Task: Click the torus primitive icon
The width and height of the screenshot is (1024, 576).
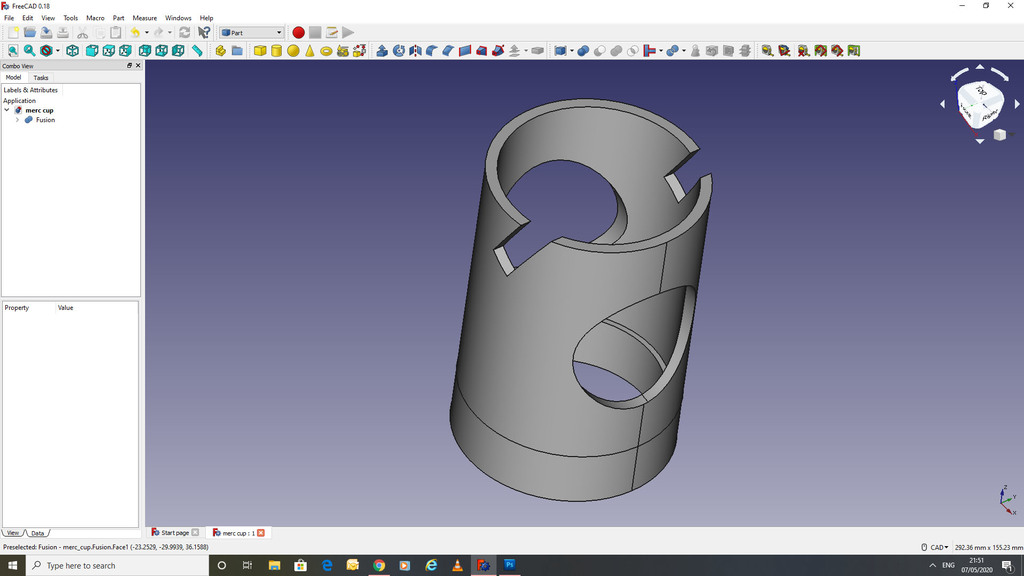Action: (326, 51)
